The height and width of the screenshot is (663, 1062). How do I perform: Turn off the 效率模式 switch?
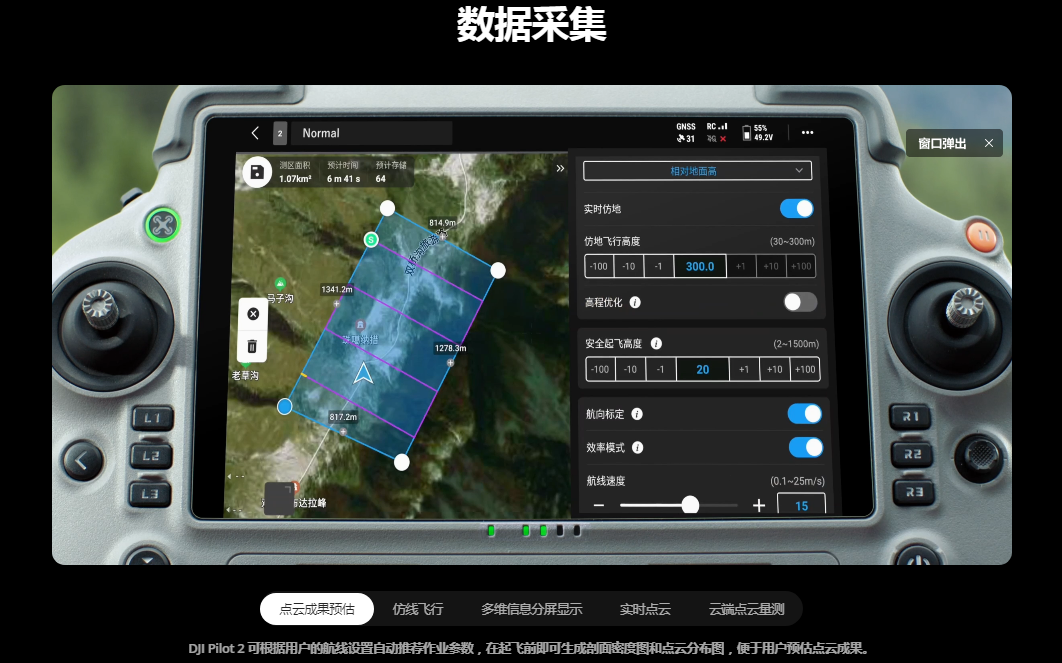coord(805,447)
